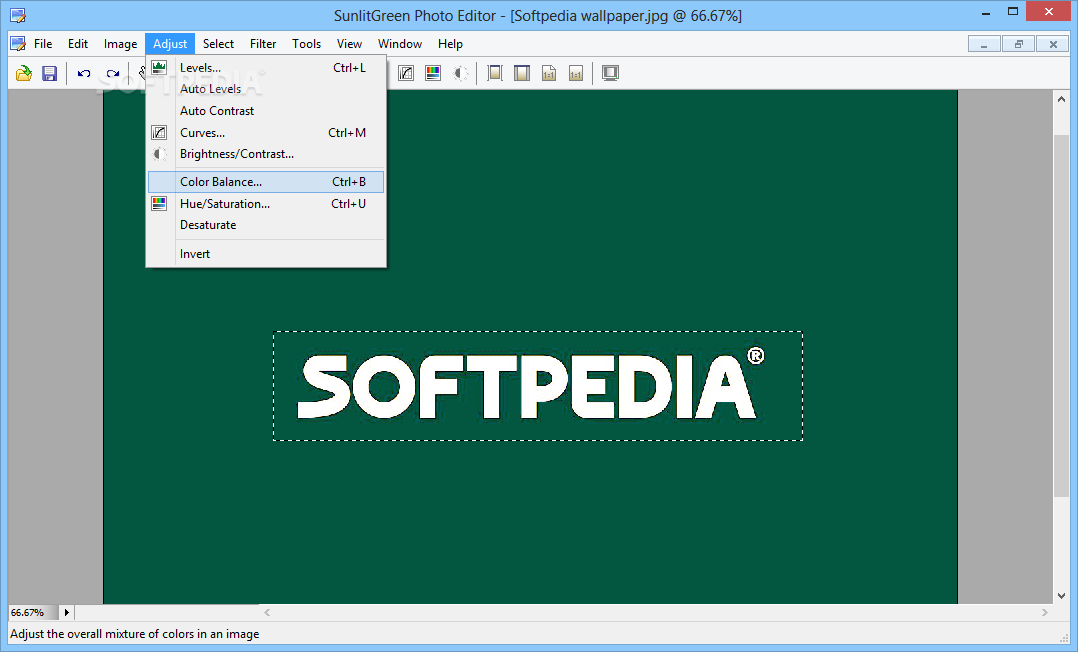1078x652 pixels.
Task: Open Hue/Saturation from the main toolbar icon
Action: click(x=433, y=73)
